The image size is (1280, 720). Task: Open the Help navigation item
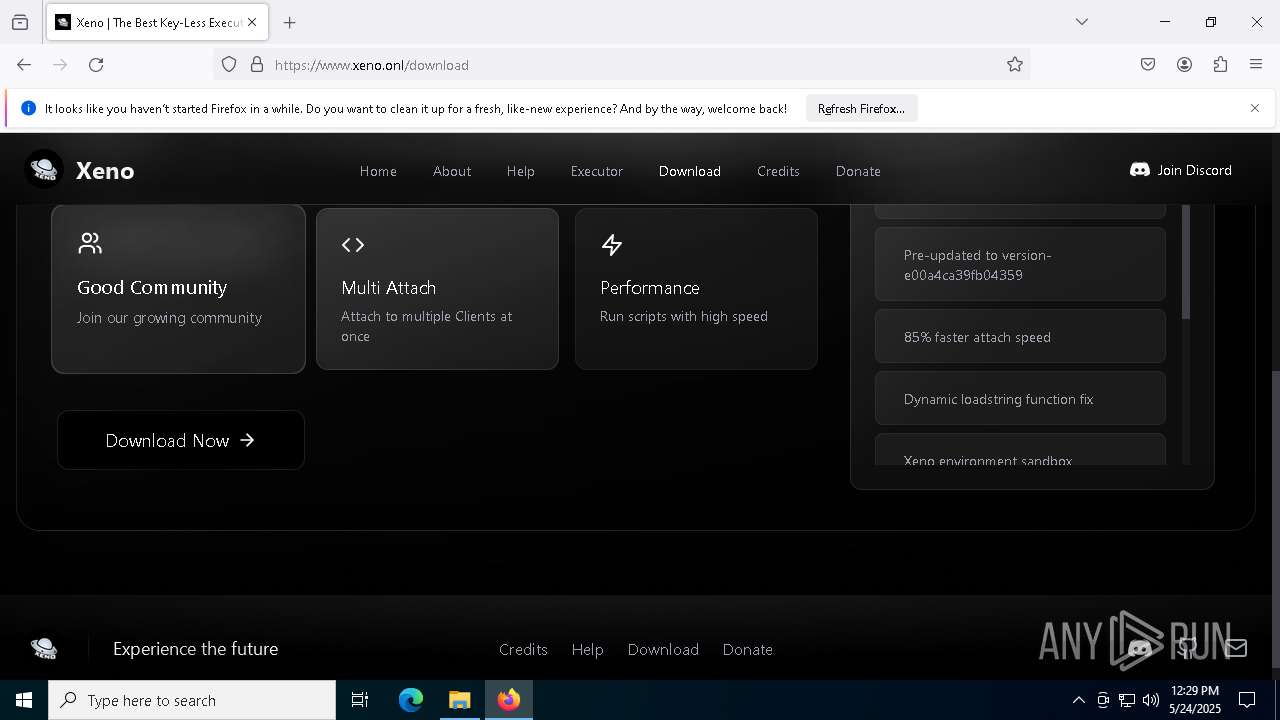click(x=520, y=171)
